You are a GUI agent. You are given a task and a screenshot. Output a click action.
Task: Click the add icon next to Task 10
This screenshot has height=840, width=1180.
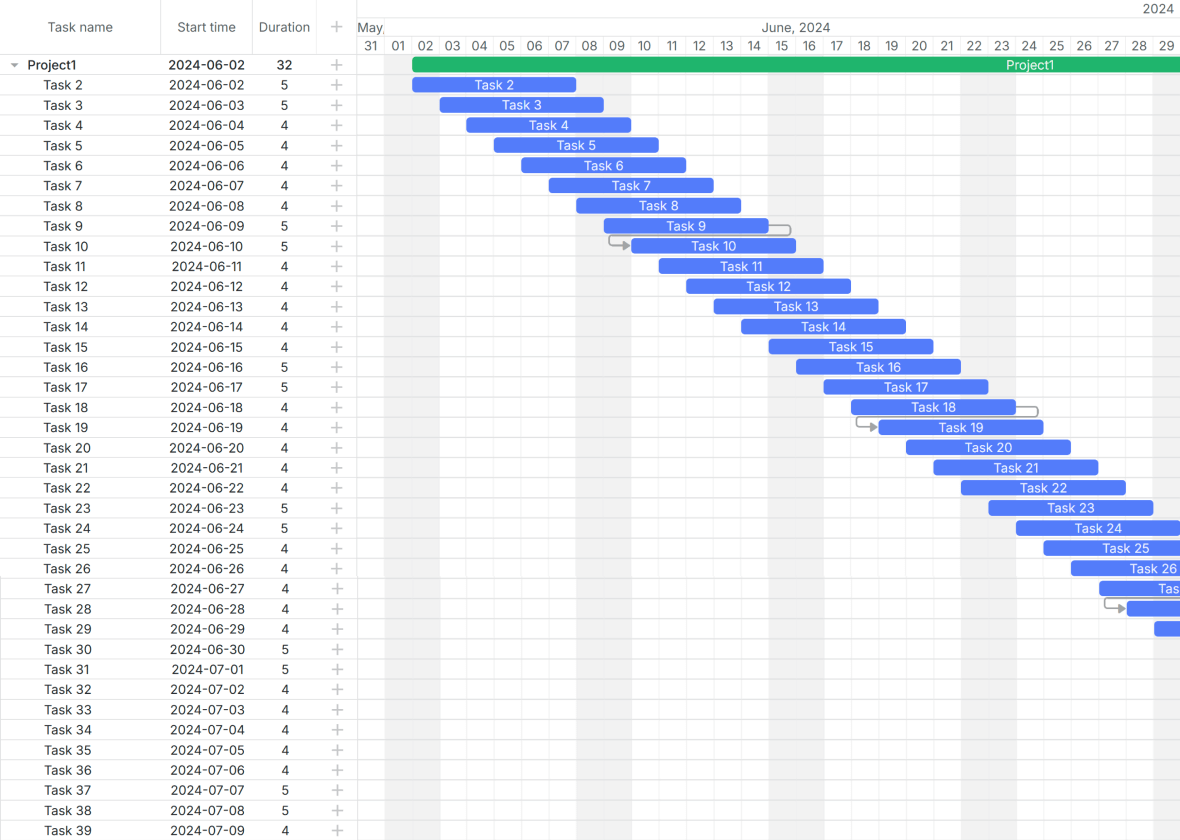coord(336,246)
